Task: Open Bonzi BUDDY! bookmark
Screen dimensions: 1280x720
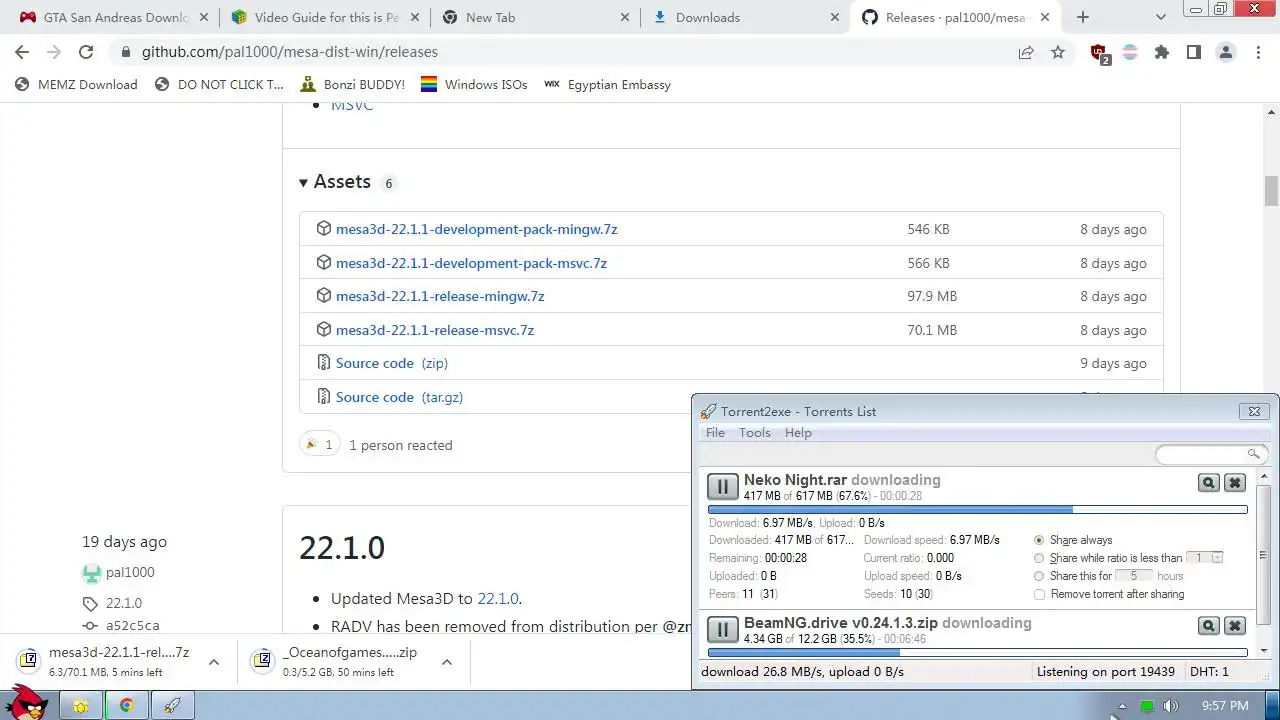Action: pyautogui.click(x=352, y=85)
